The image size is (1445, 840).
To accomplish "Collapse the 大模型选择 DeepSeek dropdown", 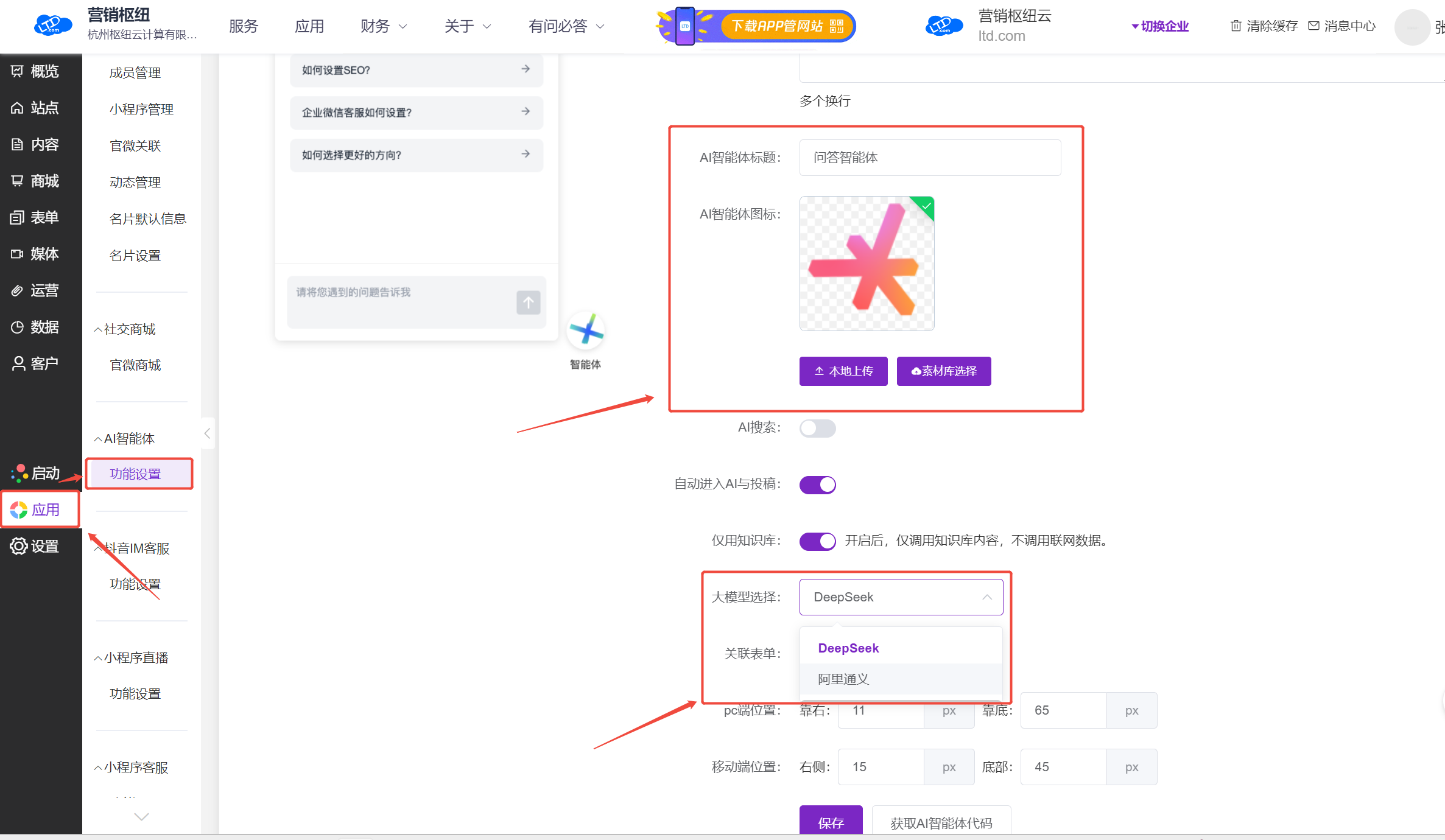I will [x=901, y=597].
